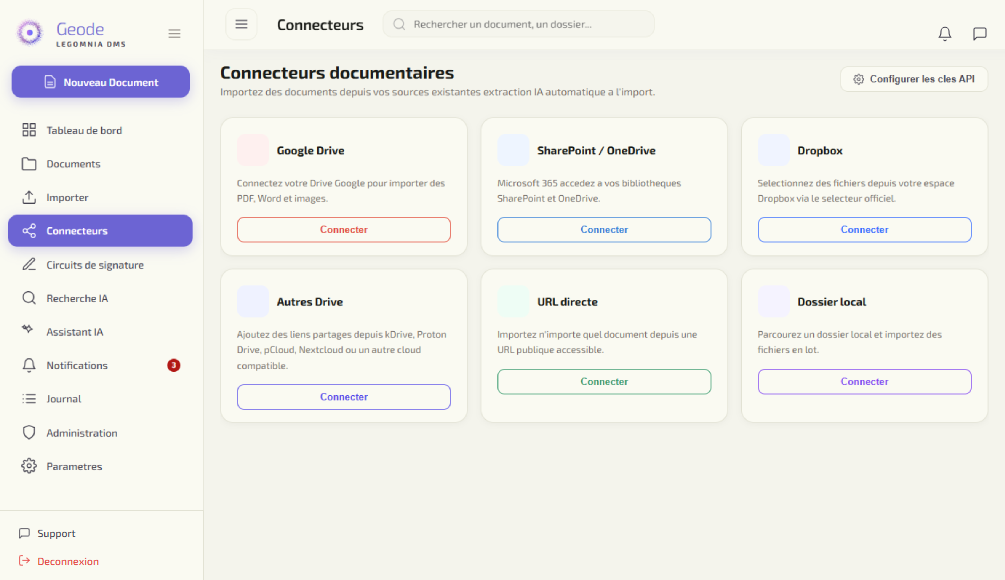Click the Autres Drive card icon

coord(253,301)
